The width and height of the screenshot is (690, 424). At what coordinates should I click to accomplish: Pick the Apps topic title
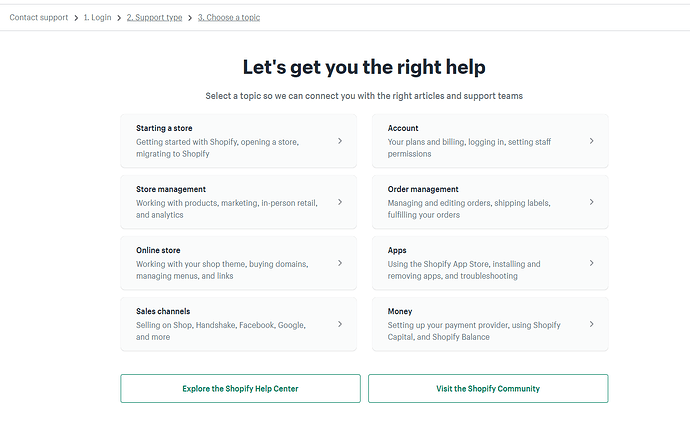[x=397, y=250]
